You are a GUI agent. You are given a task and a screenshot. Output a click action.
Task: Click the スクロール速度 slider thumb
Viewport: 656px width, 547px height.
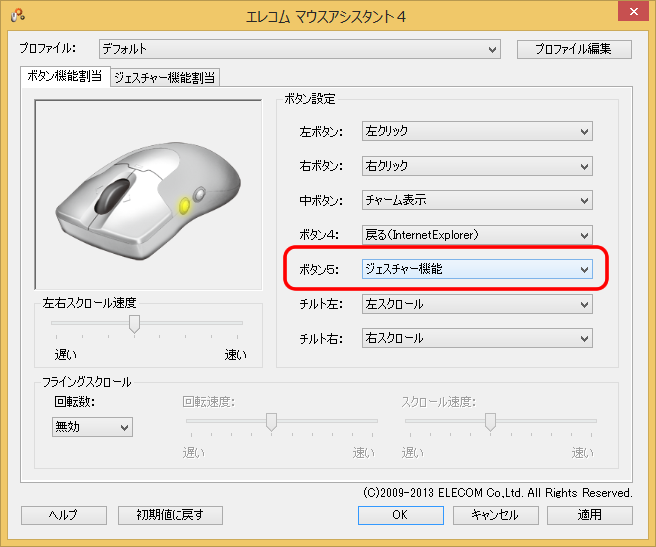point(490,422)
